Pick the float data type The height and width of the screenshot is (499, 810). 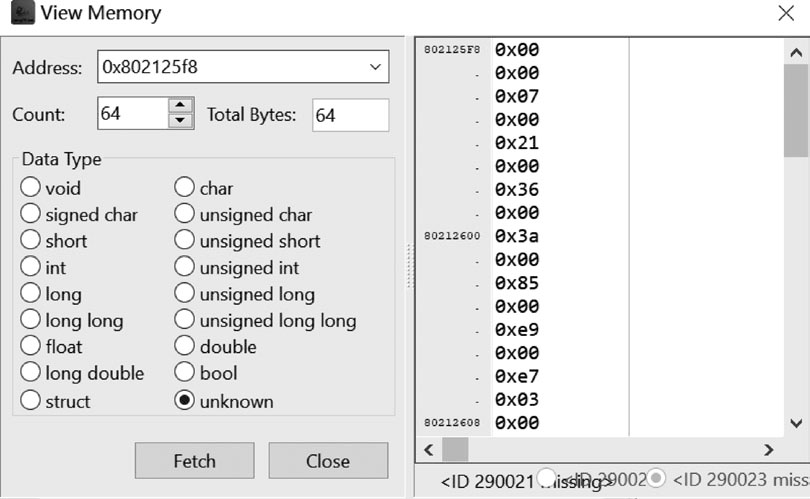30,347
